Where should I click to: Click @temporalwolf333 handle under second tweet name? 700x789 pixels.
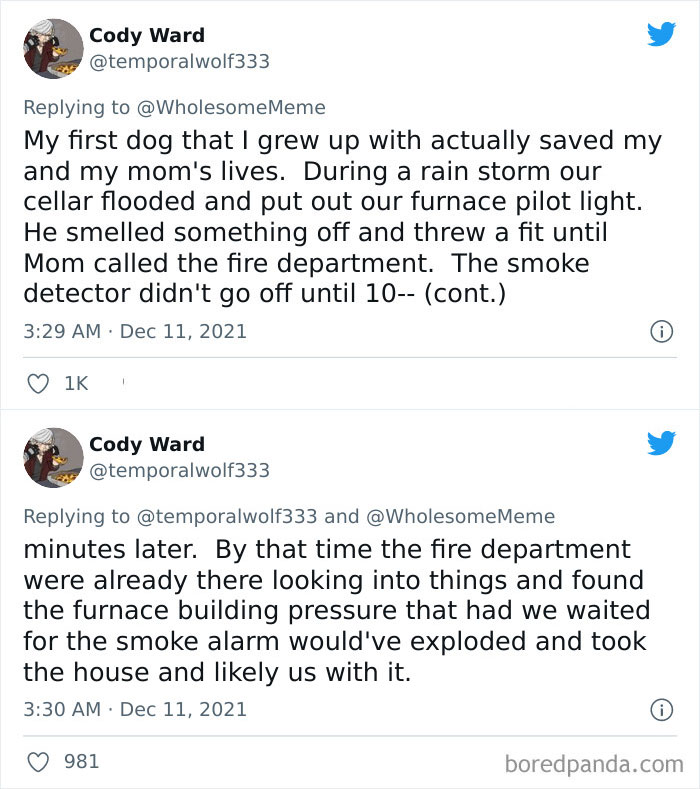click(179, 470)
